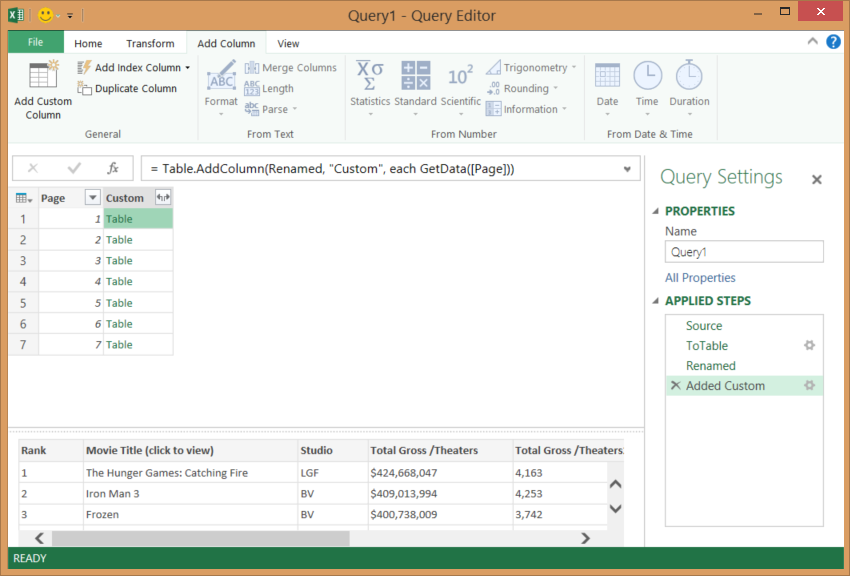Image resolution: width=850 pixels, height=576 pixels.
Task: Click the Add Index Column button
Action: pos(133,68)
